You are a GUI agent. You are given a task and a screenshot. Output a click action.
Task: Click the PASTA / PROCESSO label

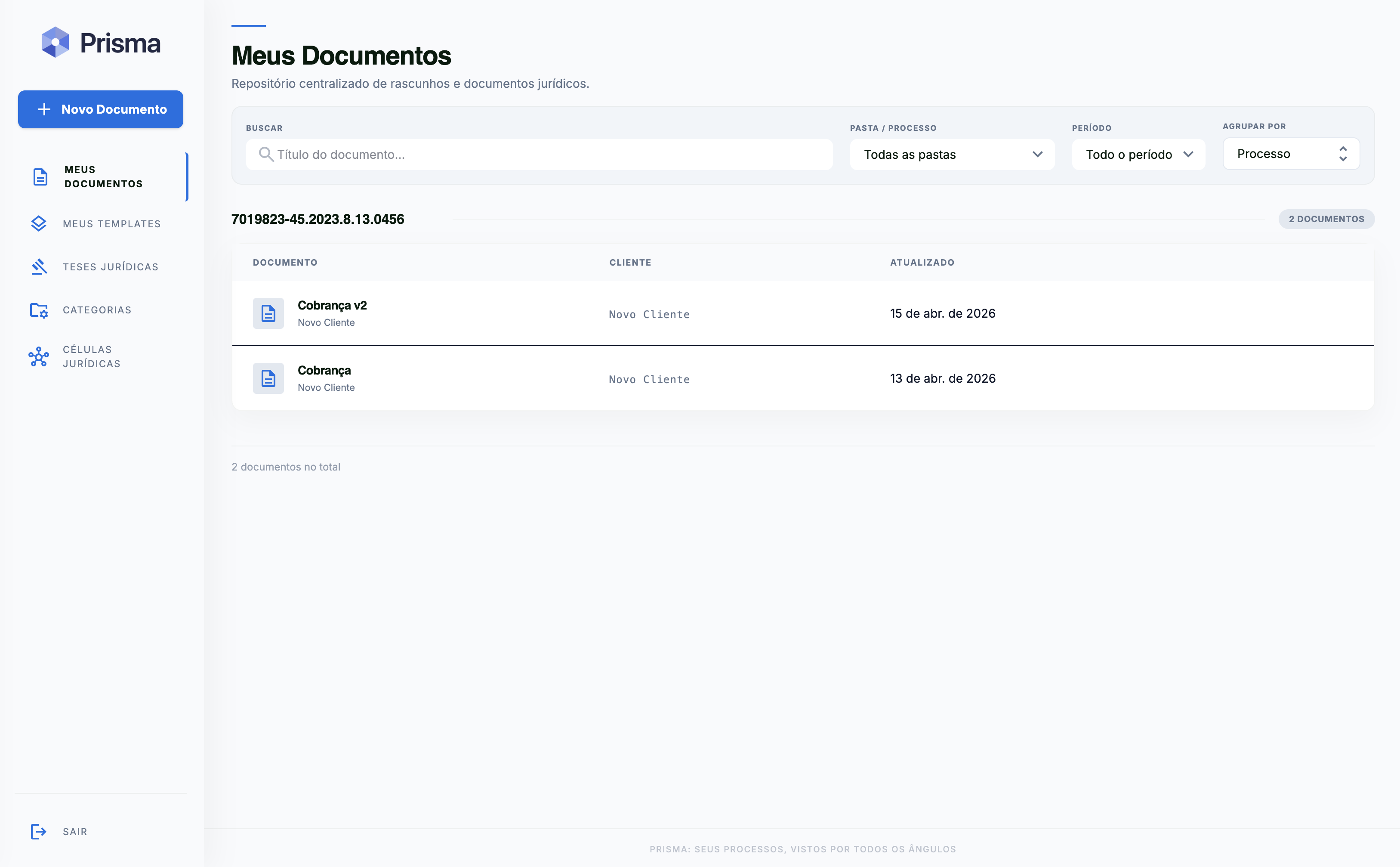tap(893, 128)
